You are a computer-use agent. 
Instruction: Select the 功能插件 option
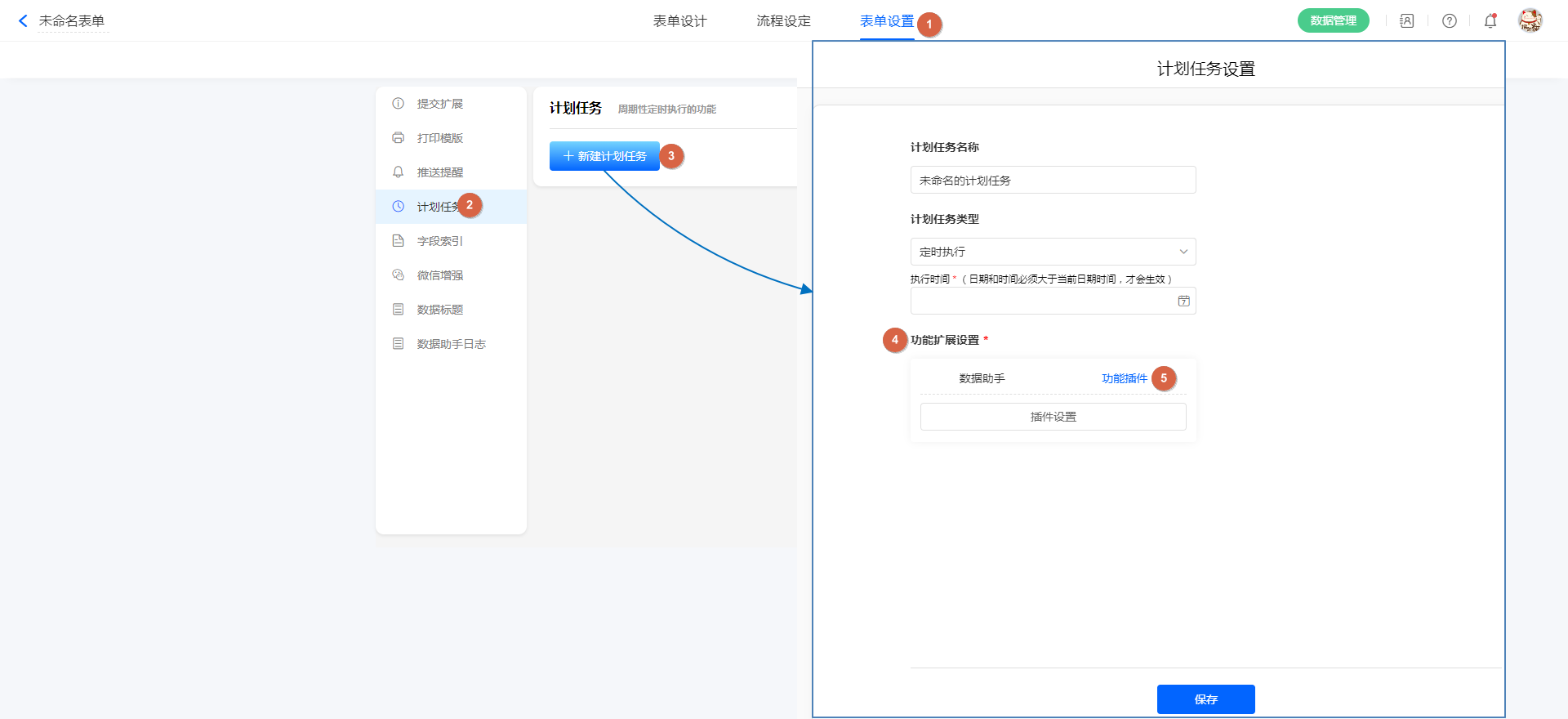tap(1124, 378)
